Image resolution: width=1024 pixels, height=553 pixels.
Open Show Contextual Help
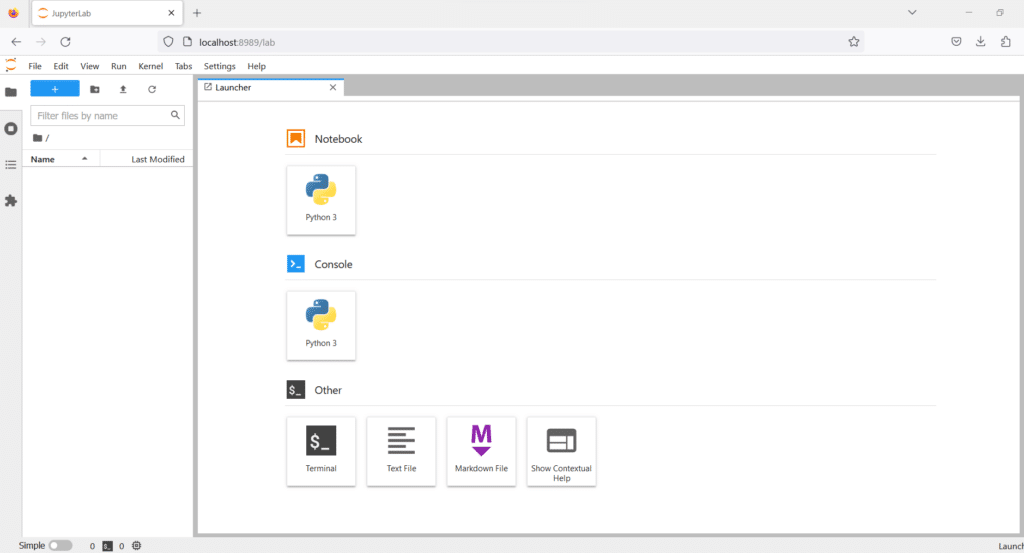(x=562, y=451)
